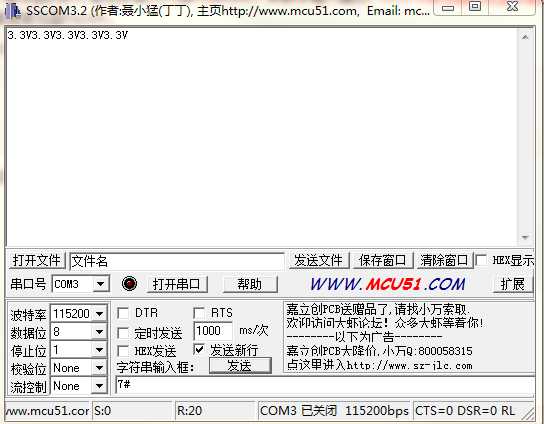Minimize the SSCOM window
Image resolution: width=544 pixels, height=424 pixels.
448,8
